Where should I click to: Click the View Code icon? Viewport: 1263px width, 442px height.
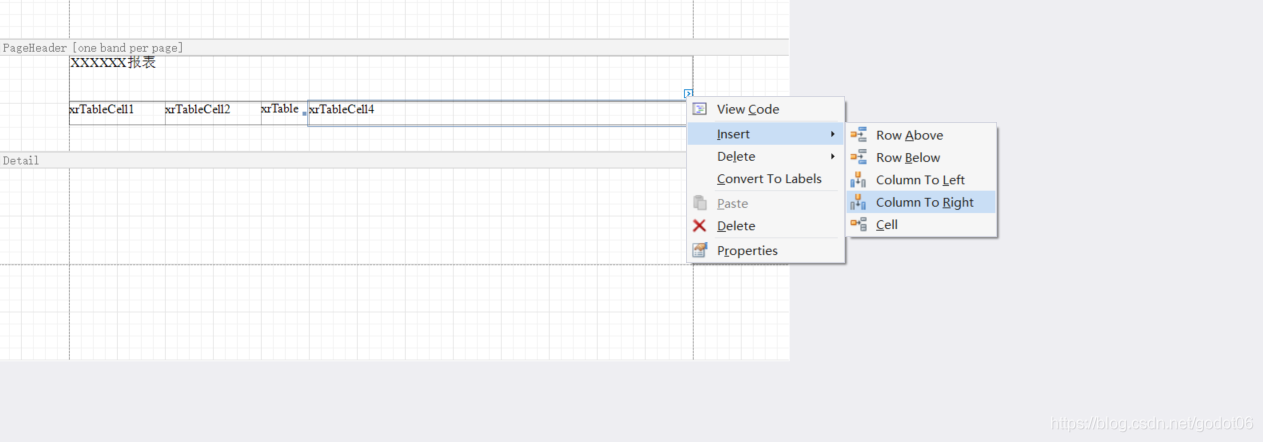tap(700, 109)
